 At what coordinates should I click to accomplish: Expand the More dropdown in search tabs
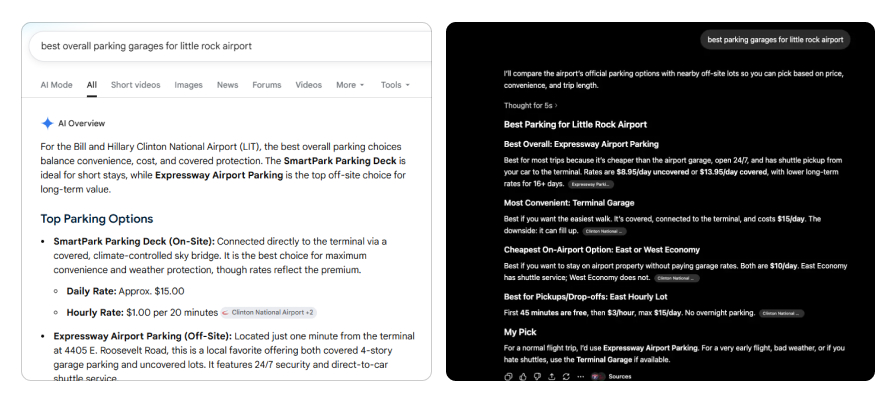350,85
